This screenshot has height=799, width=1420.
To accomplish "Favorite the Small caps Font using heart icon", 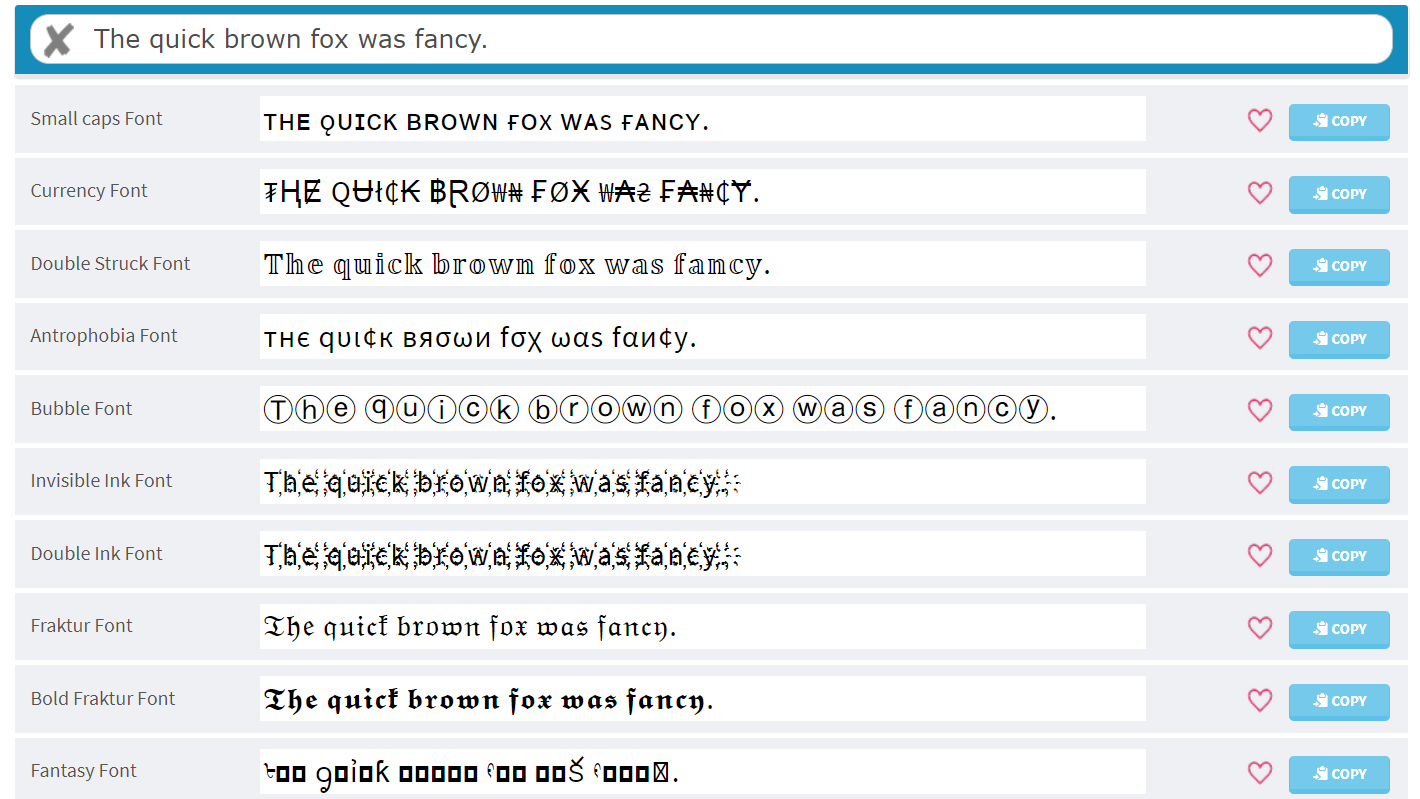I will (1259, 119).
